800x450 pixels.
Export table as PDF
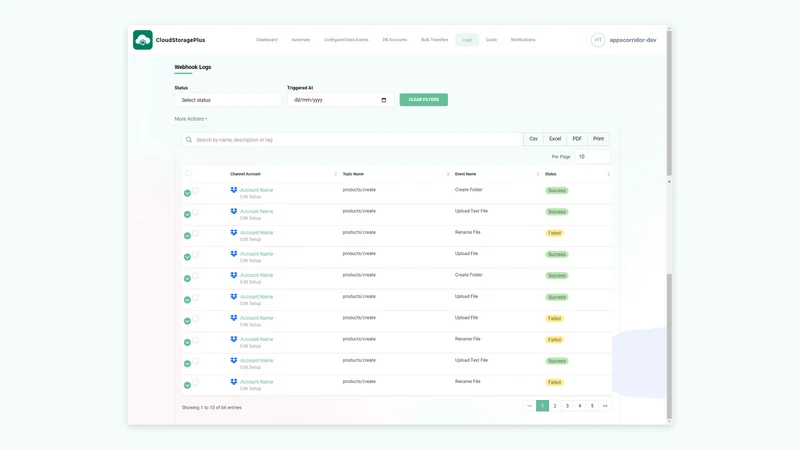577,139
